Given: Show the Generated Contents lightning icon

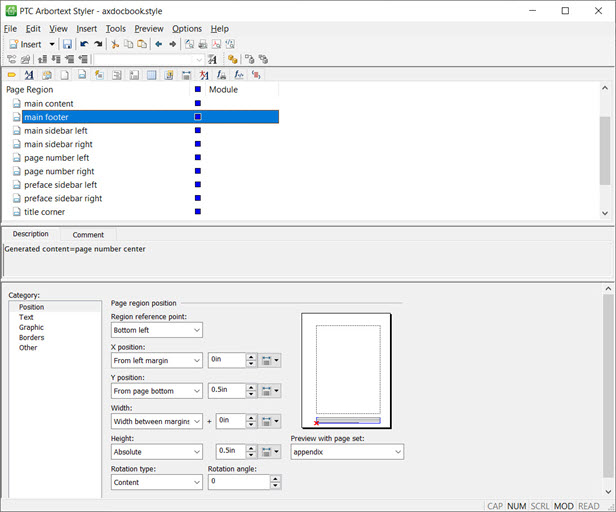Looking at the screenshot, I should coord(99,75).
